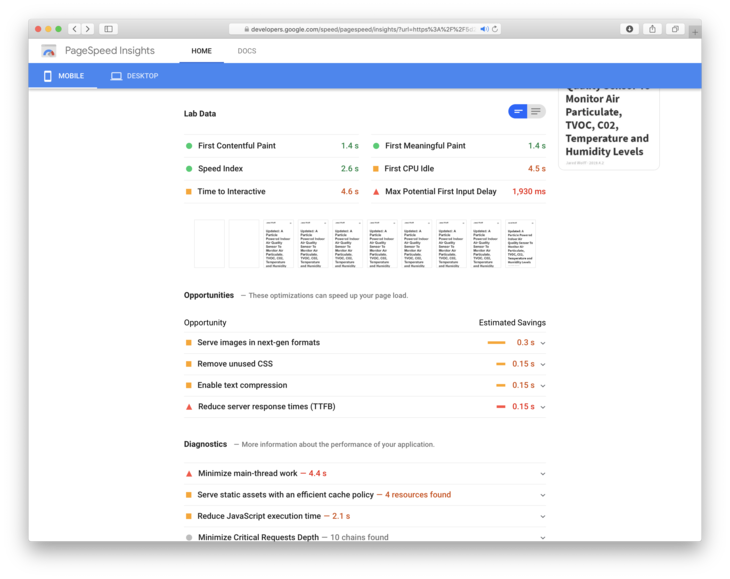Click the Diagnostics section heading
The height and width of the screenshot is (579, 730).
[x=205, y=444]
